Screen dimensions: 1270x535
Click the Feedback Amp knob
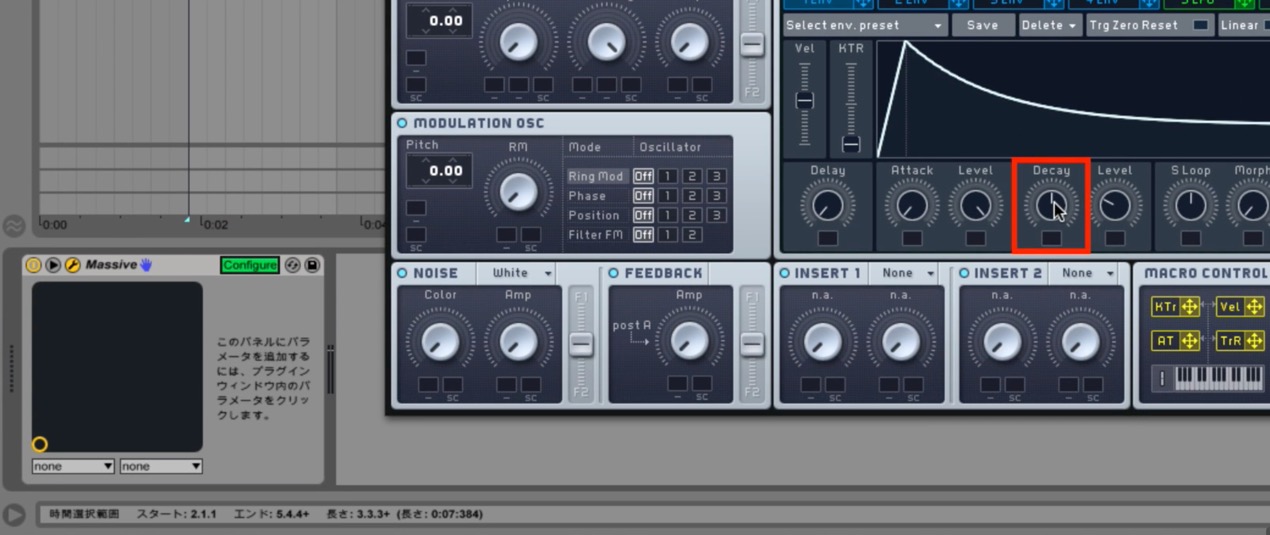(x=689, y=340)
